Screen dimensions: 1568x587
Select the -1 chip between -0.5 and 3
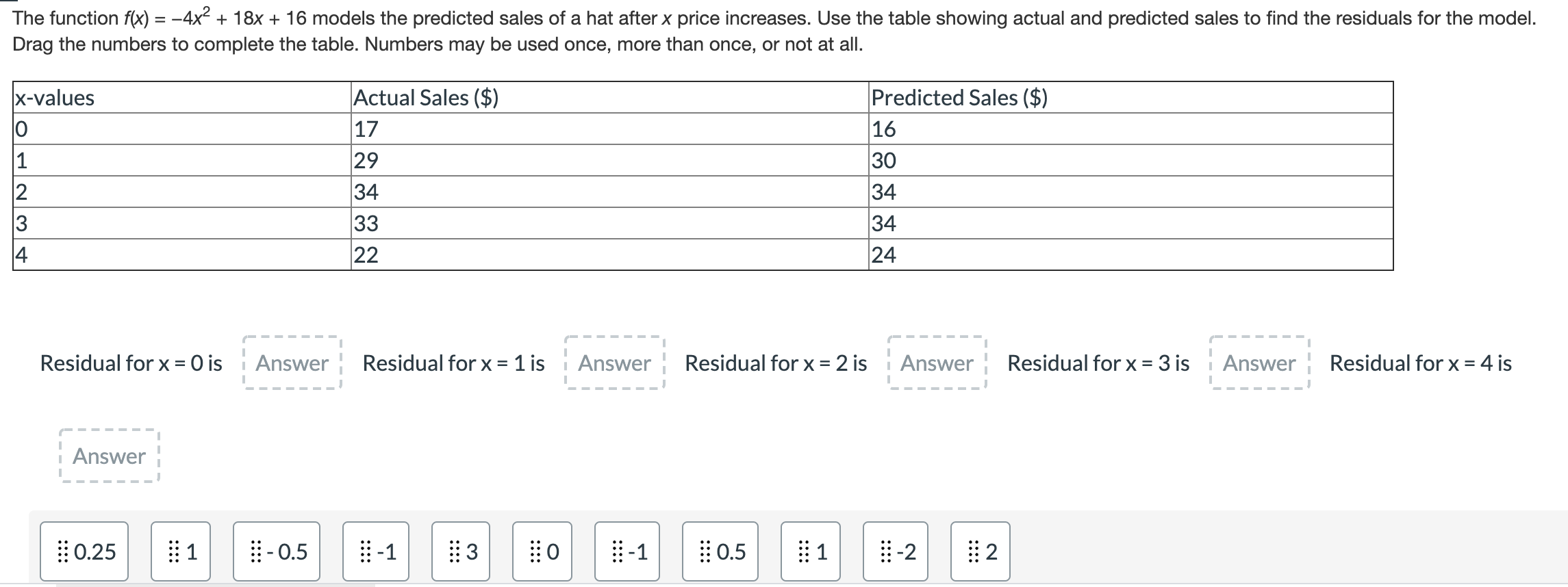coord(376,551)
